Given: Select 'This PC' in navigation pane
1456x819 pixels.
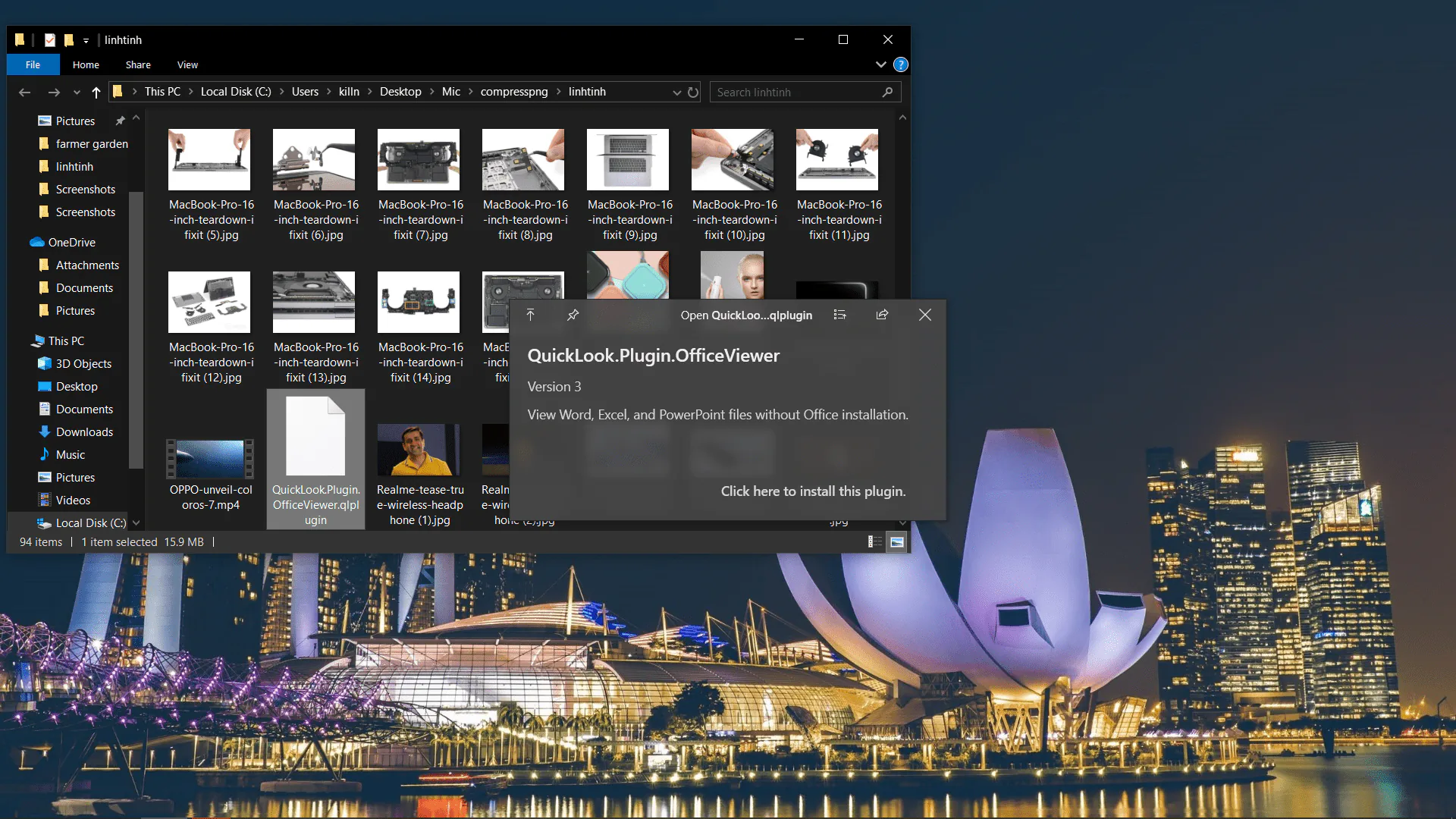Looking at the screenshot, I should point(66,341).
